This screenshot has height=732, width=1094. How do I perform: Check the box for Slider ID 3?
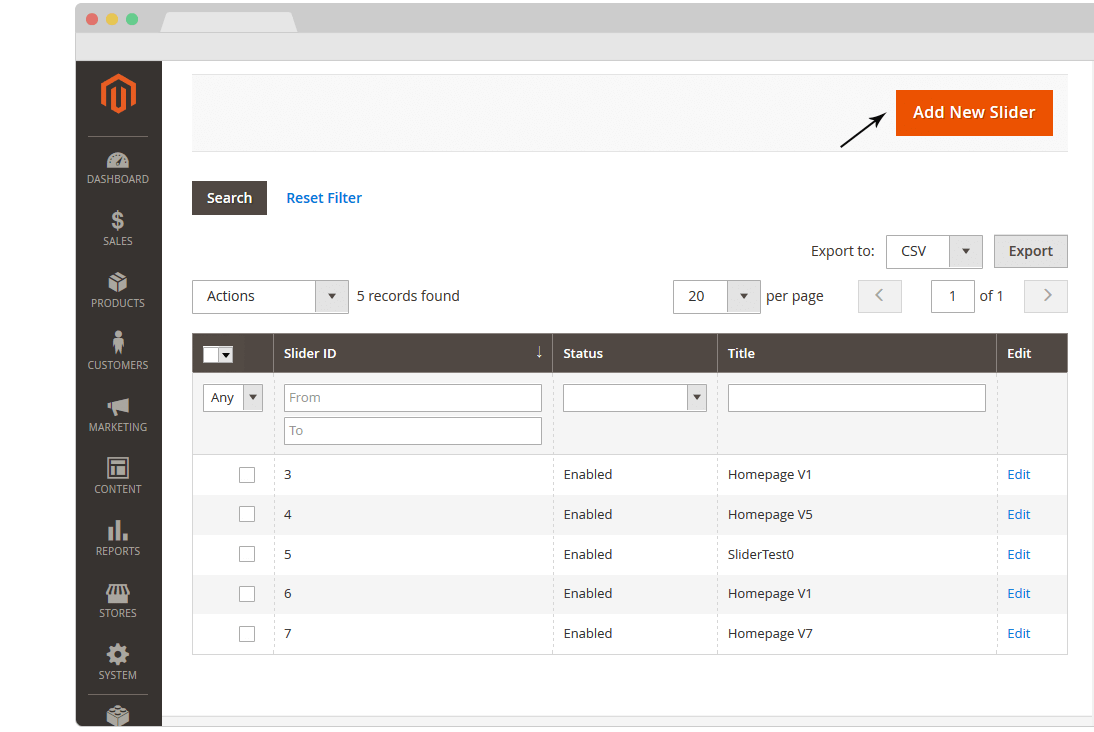247,475
